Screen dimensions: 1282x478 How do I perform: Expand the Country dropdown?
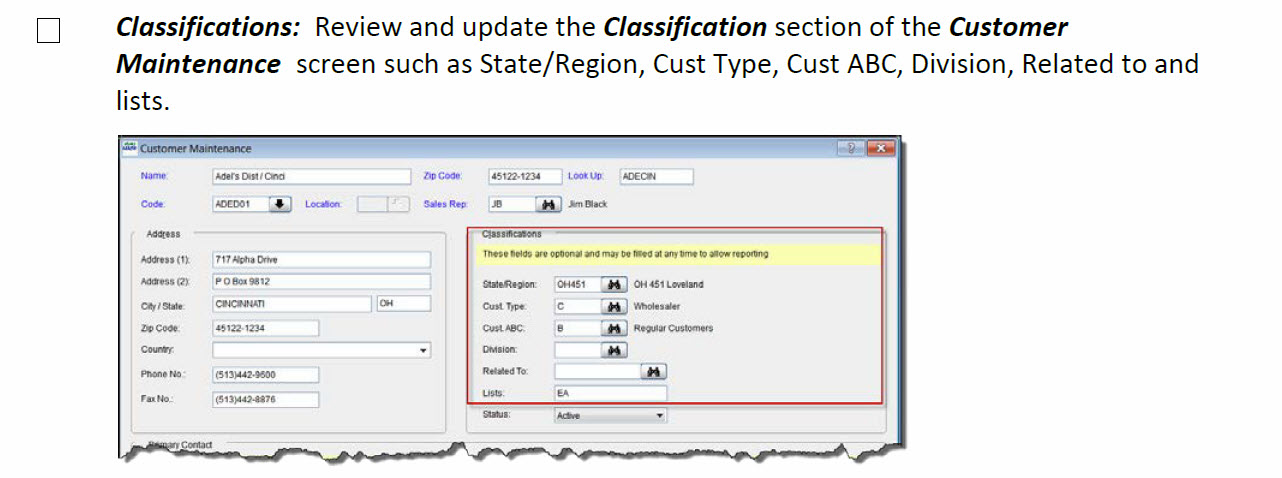pyautogui.click(x=424, y=351)
